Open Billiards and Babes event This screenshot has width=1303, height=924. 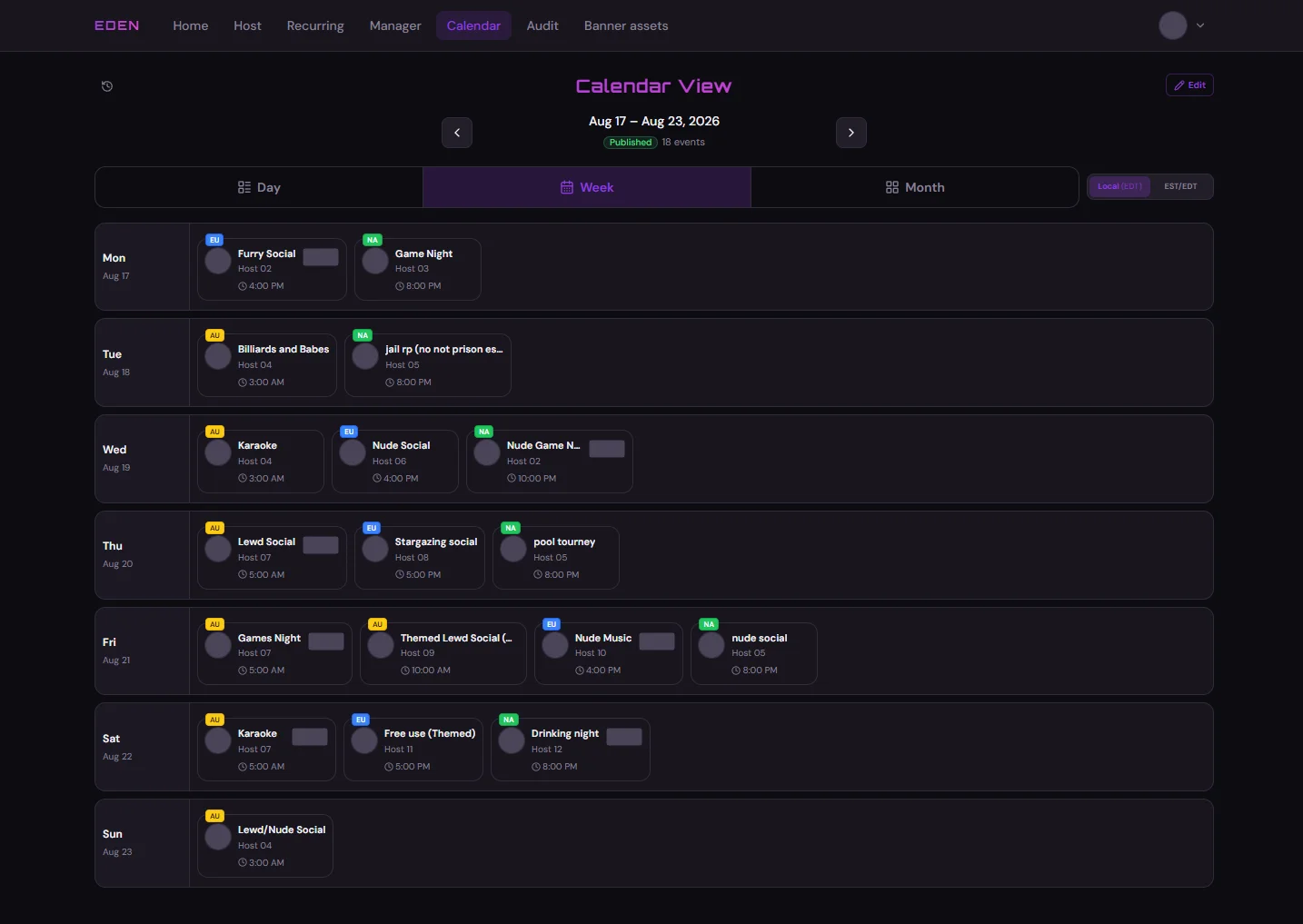(267, 365)
